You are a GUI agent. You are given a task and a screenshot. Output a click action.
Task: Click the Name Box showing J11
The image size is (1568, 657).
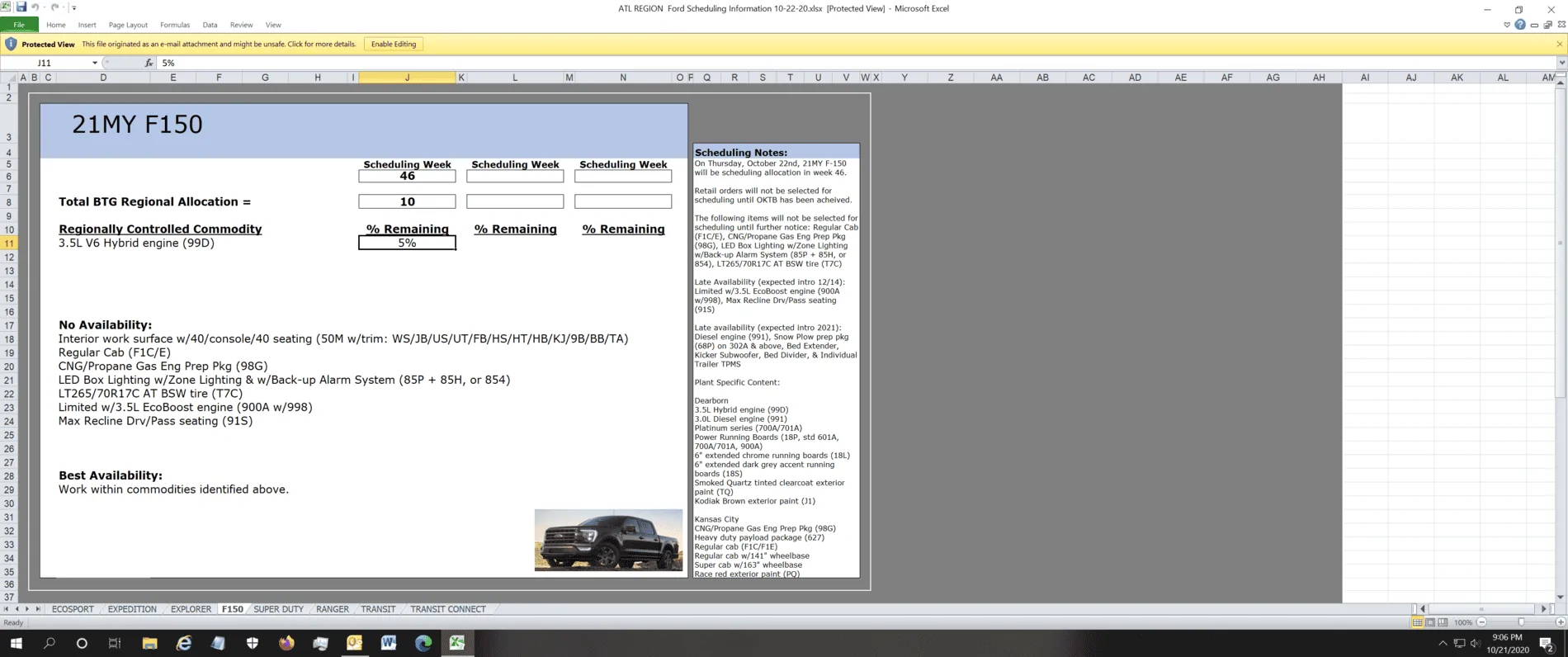(x=45, y=63)
